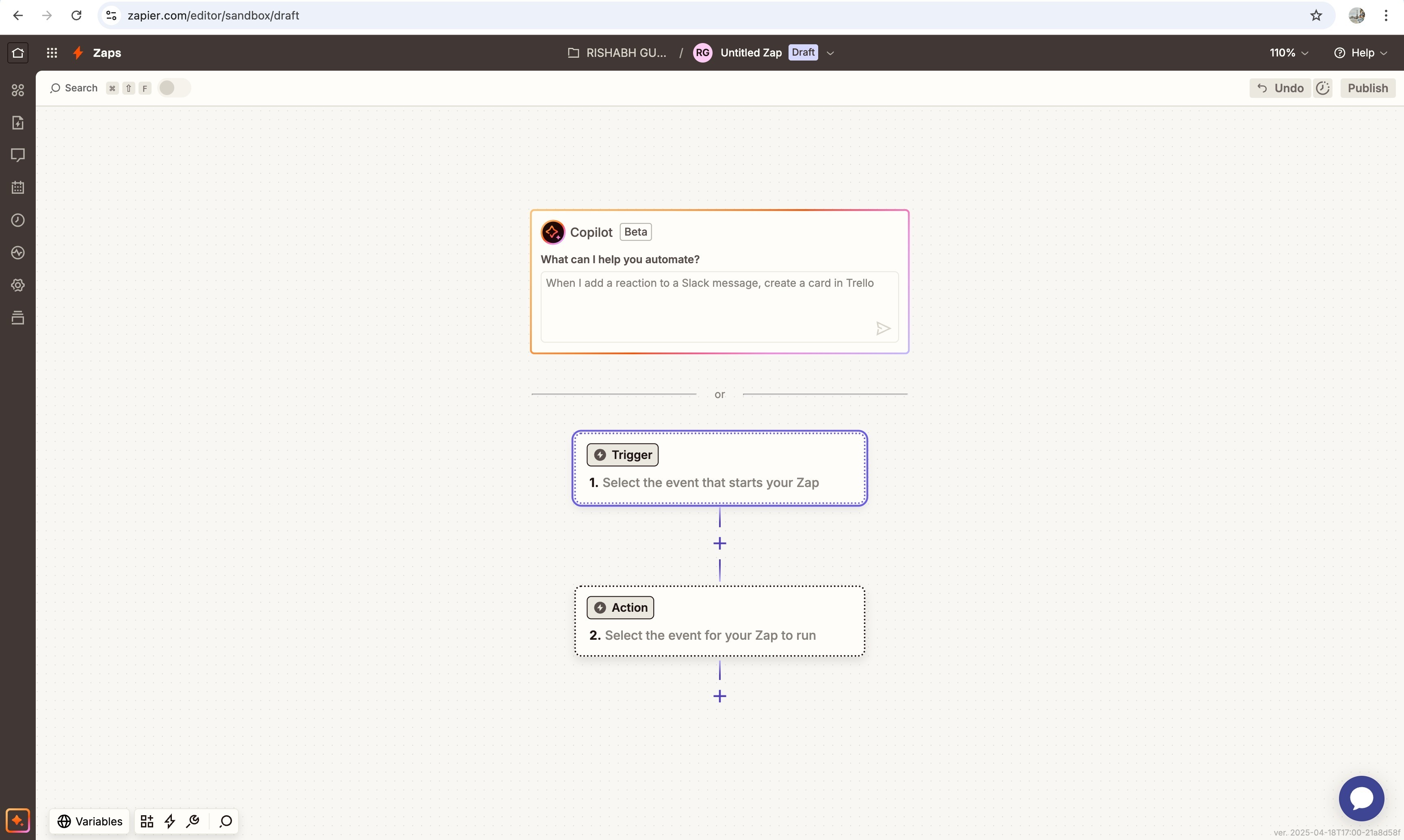Click the Zapier home icon

17,53
